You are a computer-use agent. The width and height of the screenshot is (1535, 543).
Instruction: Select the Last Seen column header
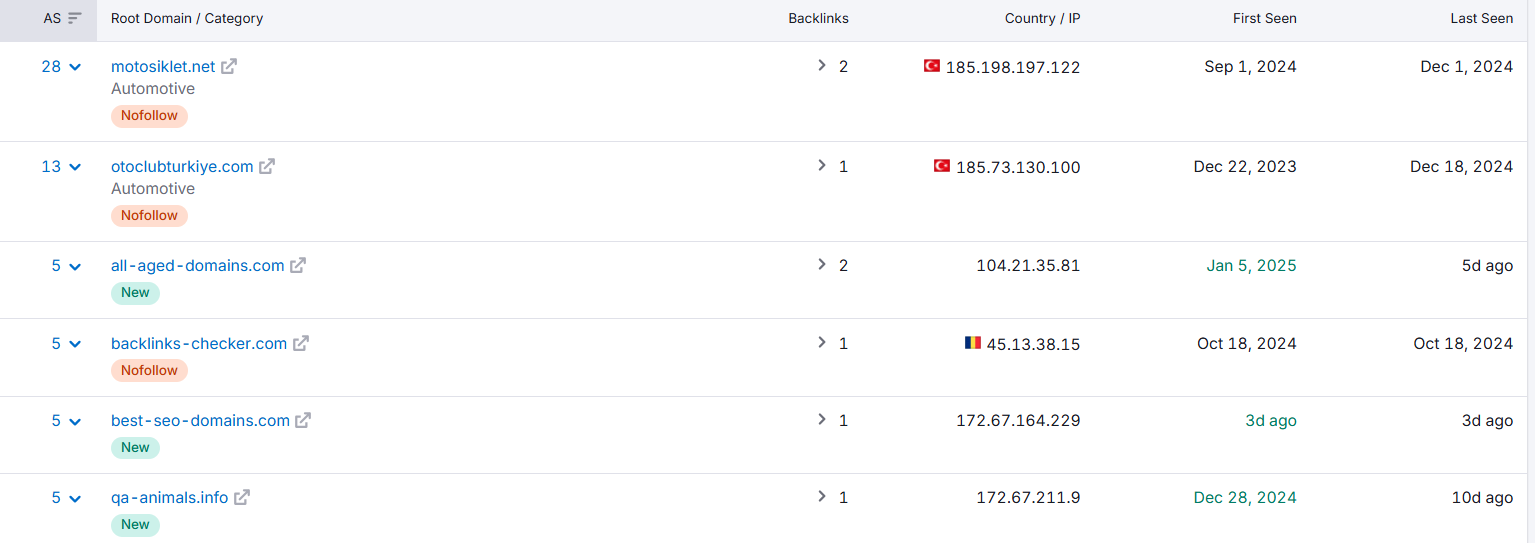click(x=1482, y=18)
